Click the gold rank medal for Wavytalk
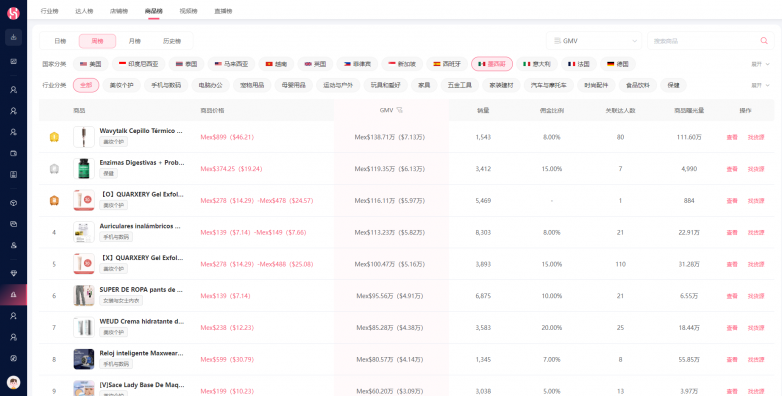Screen dimensions: 782x396 (x=54, y=137)
